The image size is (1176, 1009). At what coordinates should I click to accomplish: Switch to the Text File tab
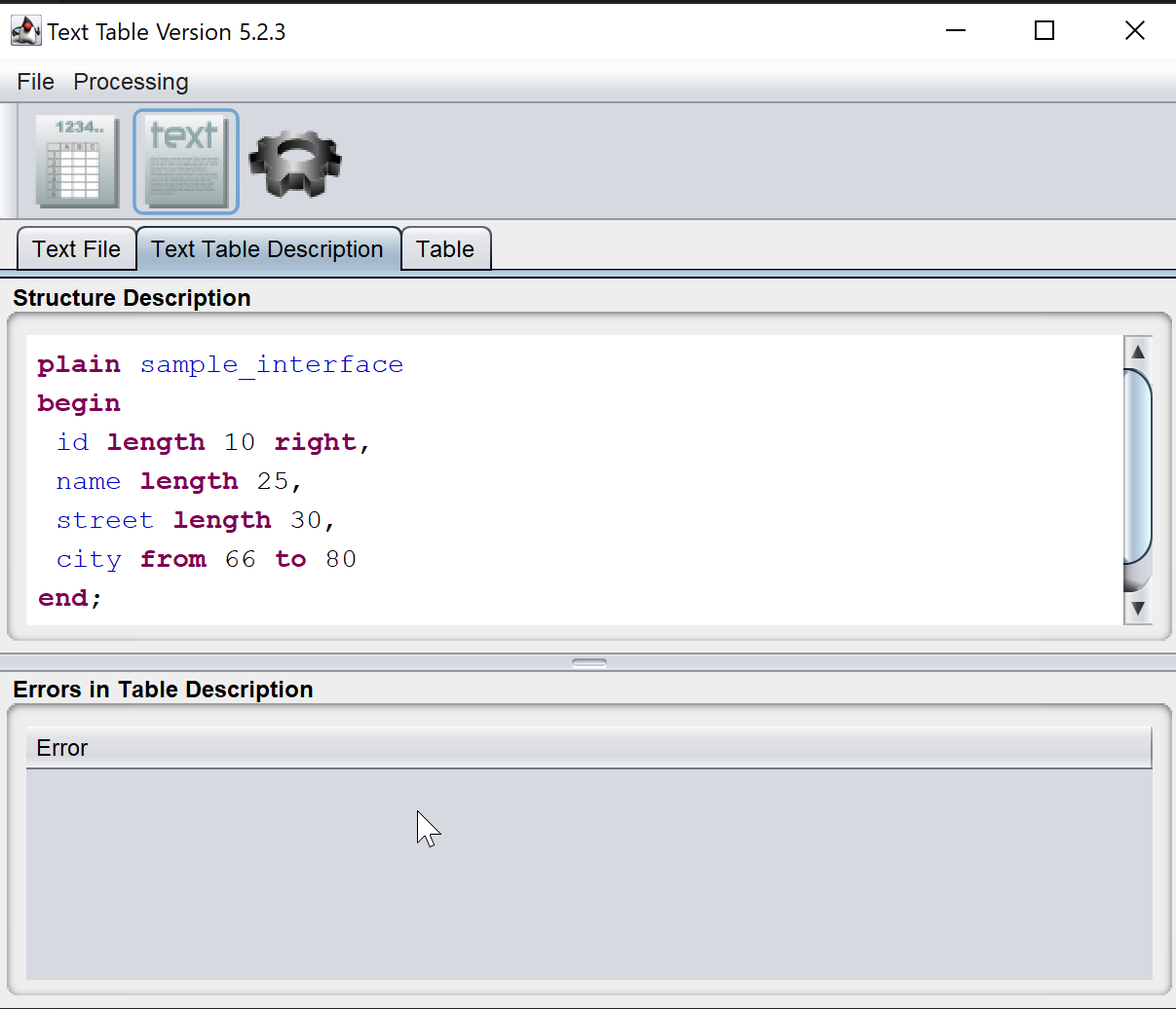tap(76, 248)
